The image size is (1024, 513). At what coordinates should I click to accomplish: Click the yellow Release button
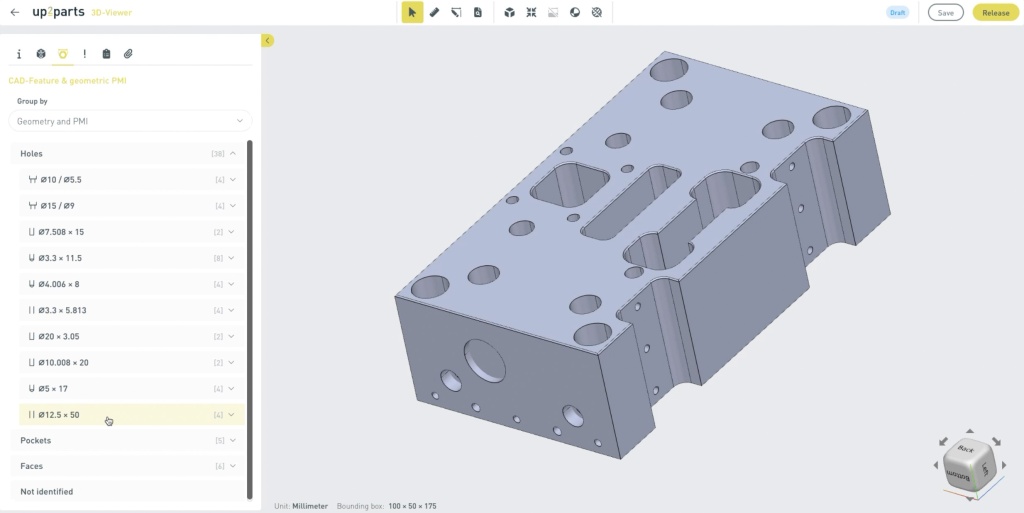(x=995, y=13)
